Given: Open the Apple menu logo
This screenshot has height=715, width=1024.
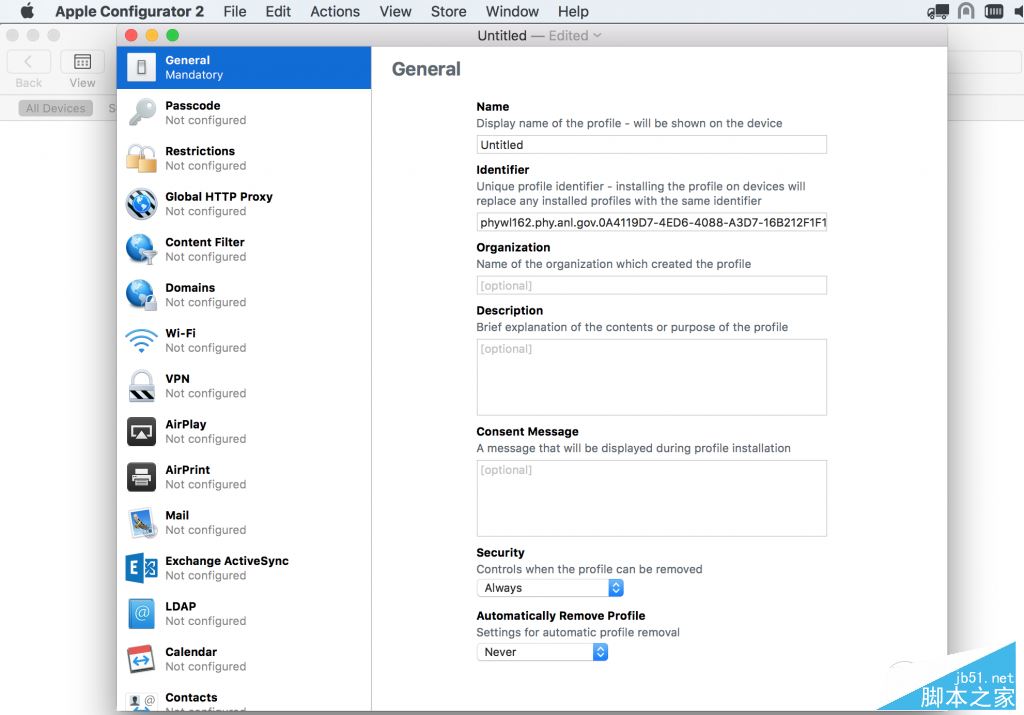Looking at the screenshot, I should [x=27, y=11].
